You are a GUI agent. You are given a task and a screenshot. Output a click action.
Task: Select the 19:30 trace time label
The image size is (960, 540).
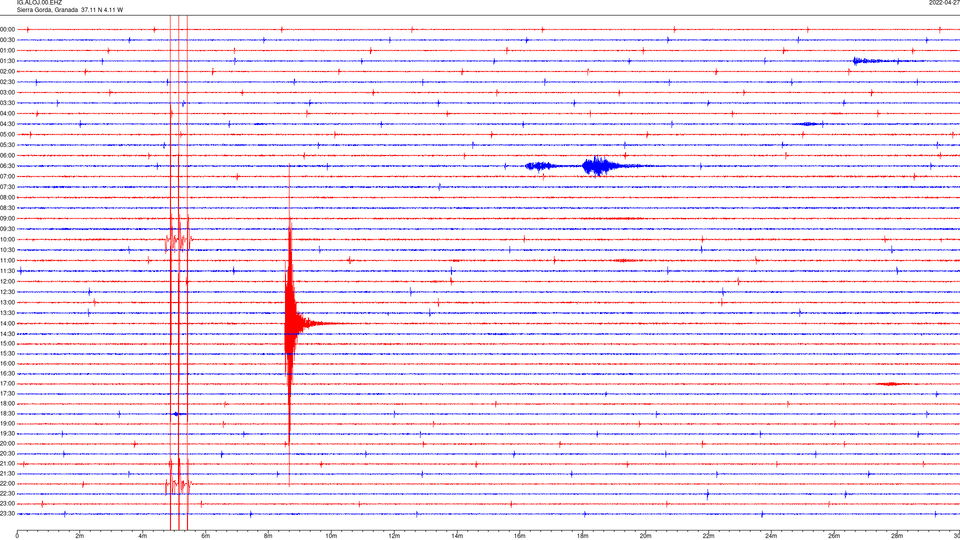8,433
